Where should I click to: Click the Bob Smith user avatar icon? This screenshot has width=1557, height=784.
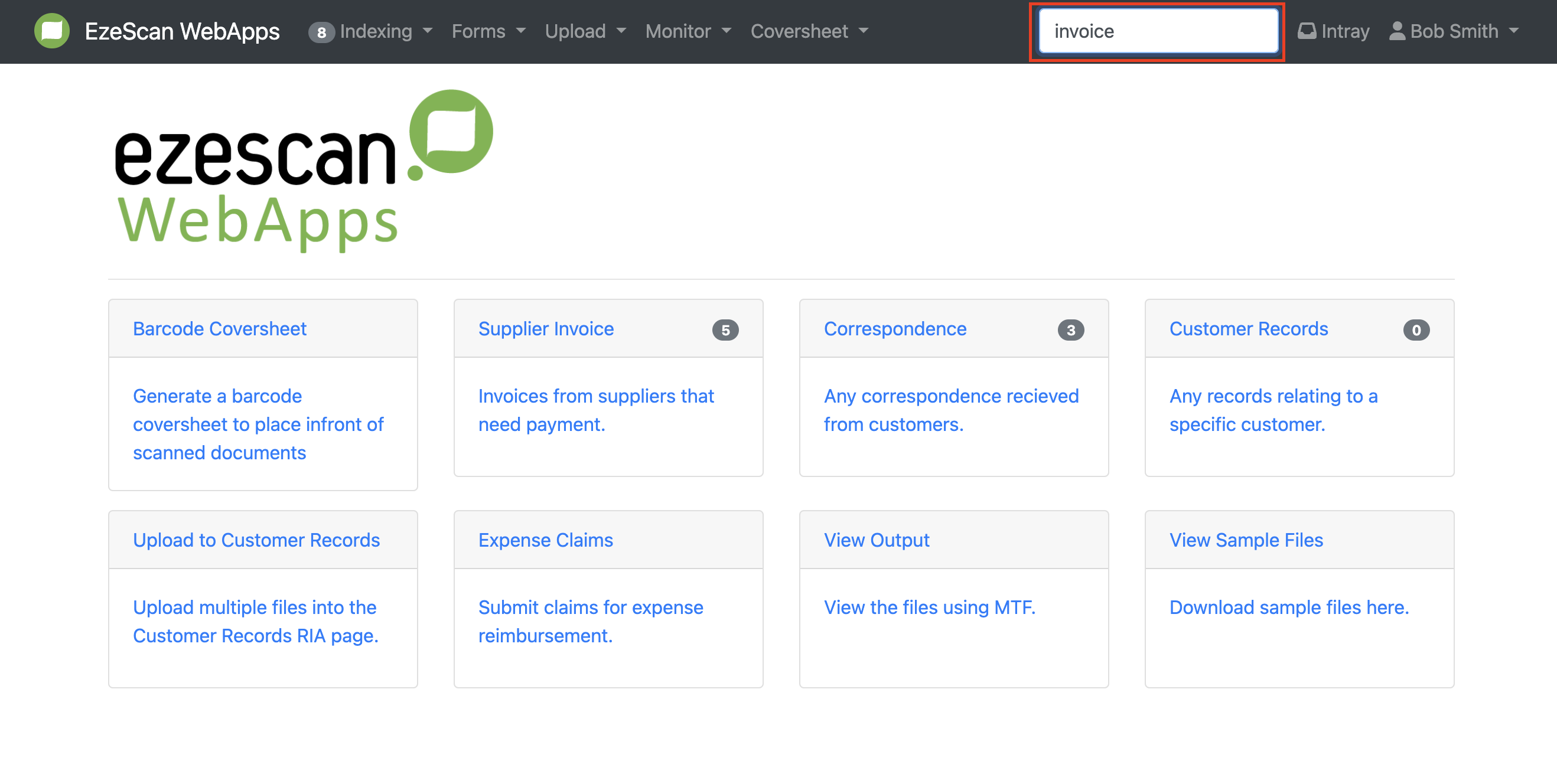point(1396,31)
